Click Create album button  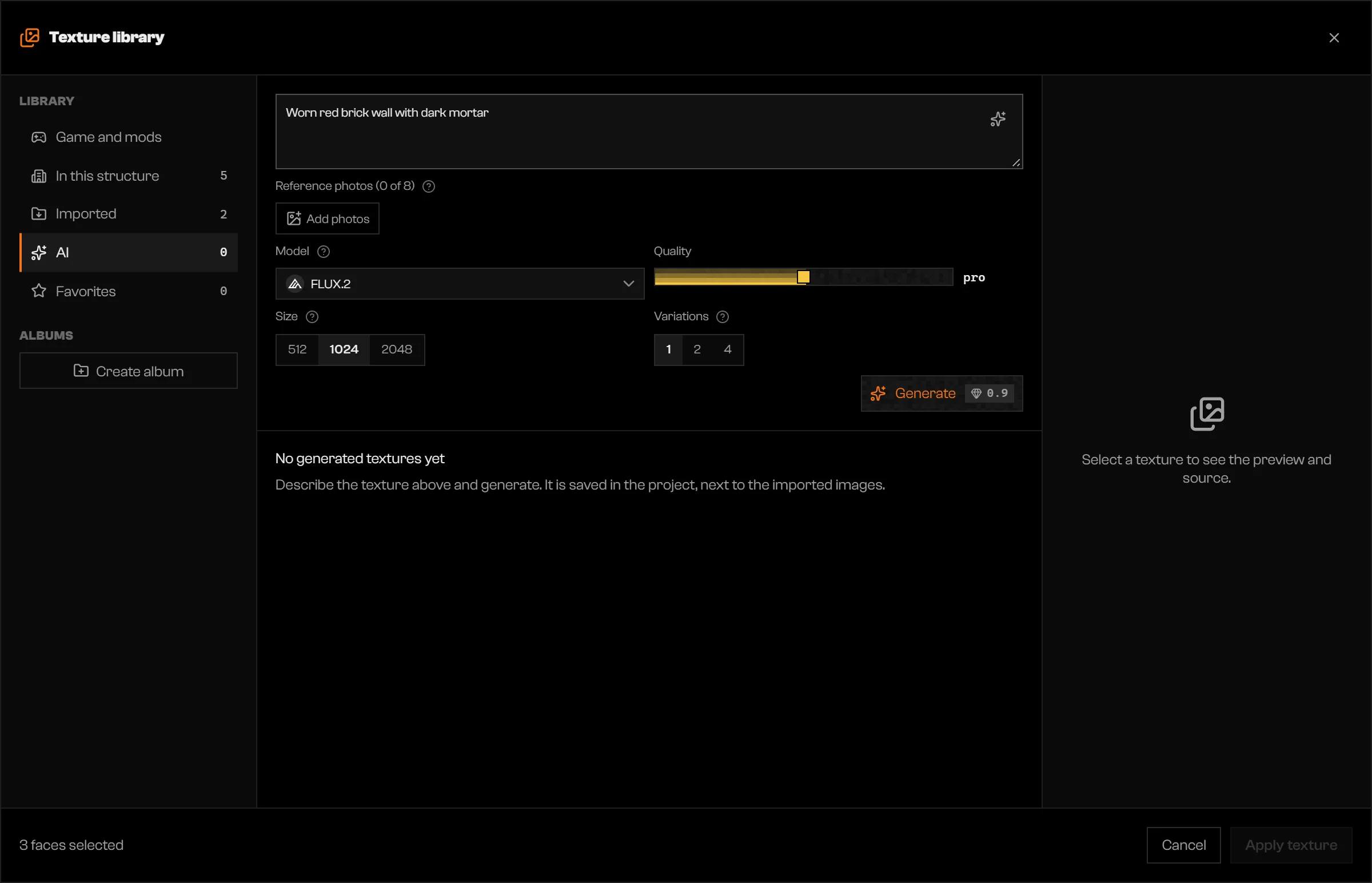[x=129, y=371]
